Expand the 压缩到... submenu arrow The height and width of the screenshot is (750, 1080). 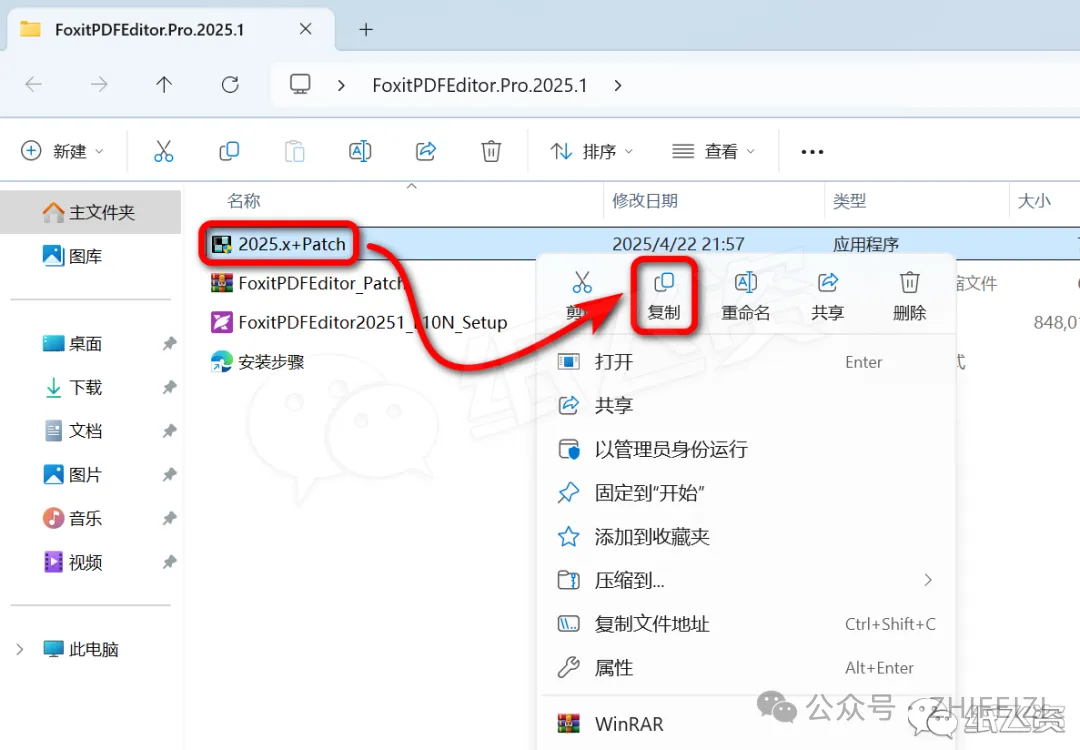coord(928,580)
